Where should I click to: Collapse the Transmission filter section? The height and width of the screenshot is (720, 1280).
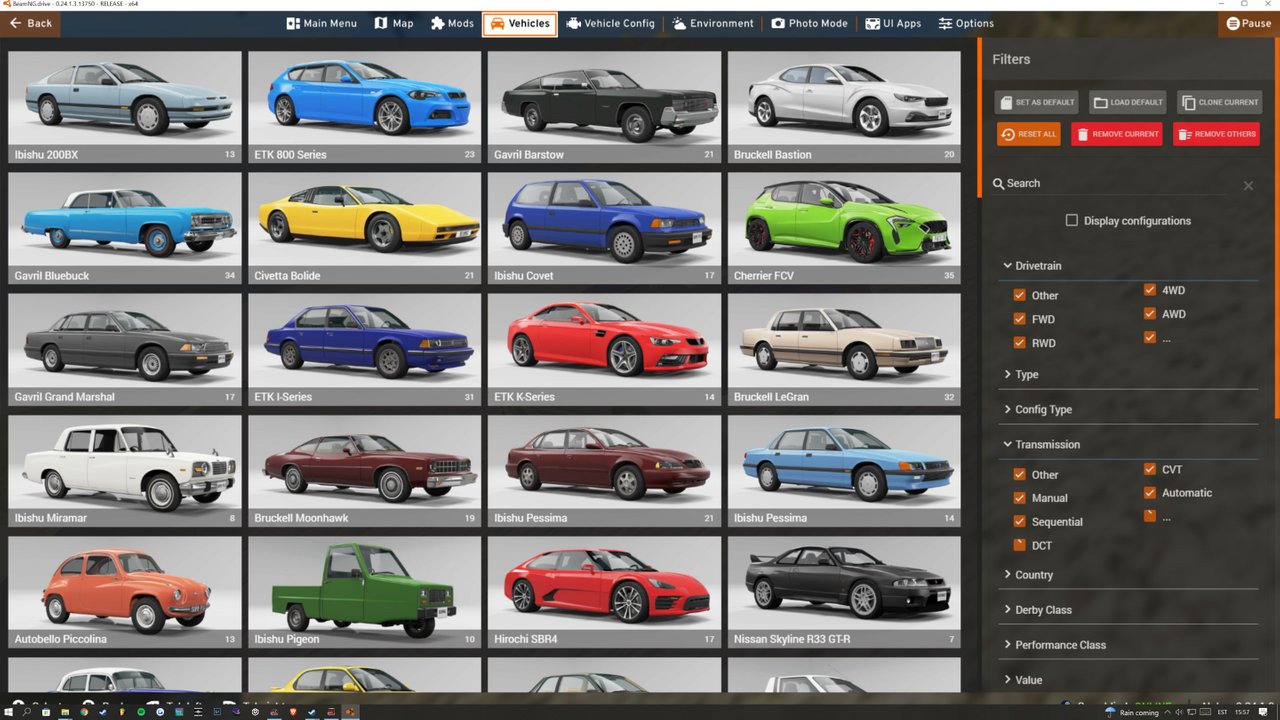point(1128,444)
